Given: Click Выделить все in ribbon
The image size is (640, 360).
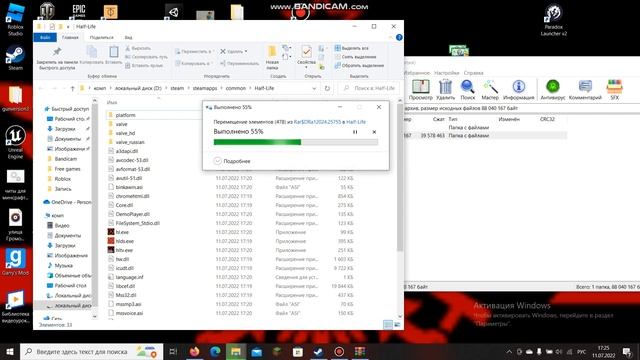Looking at the screenshot, I should pyautogui.click(x=351, y=48).
